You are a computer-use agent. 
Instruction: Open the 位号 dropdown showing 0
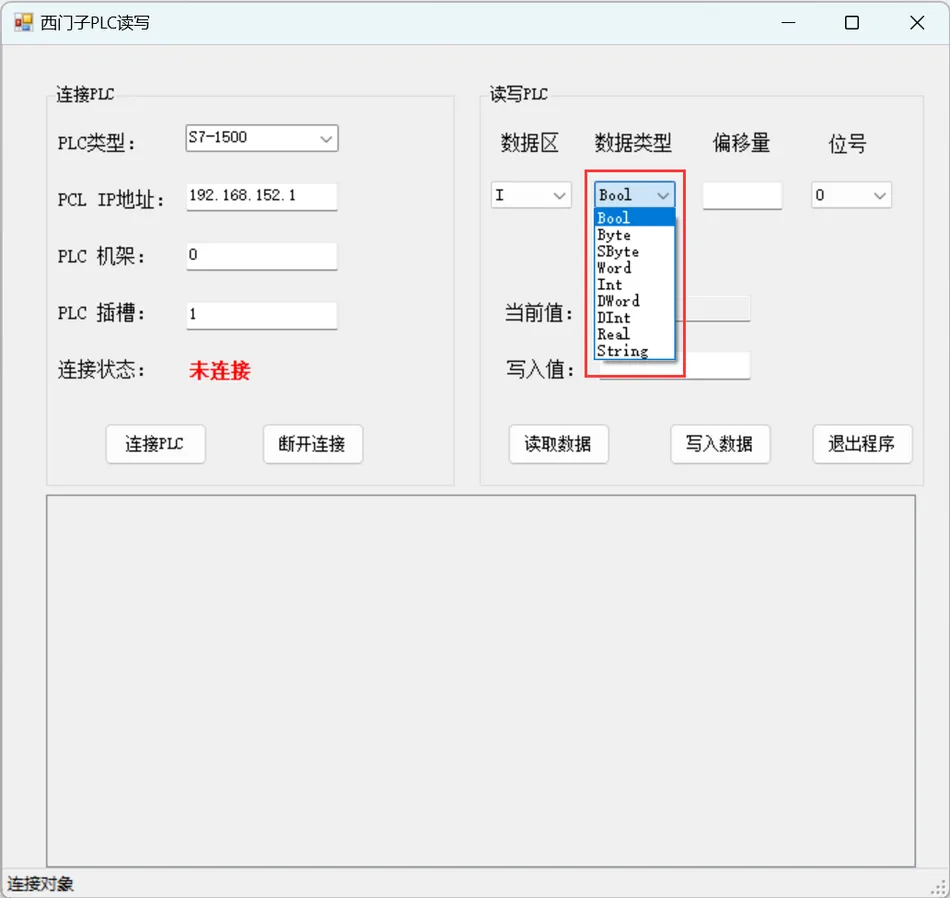pyautogui.click(x=851, y=195)
